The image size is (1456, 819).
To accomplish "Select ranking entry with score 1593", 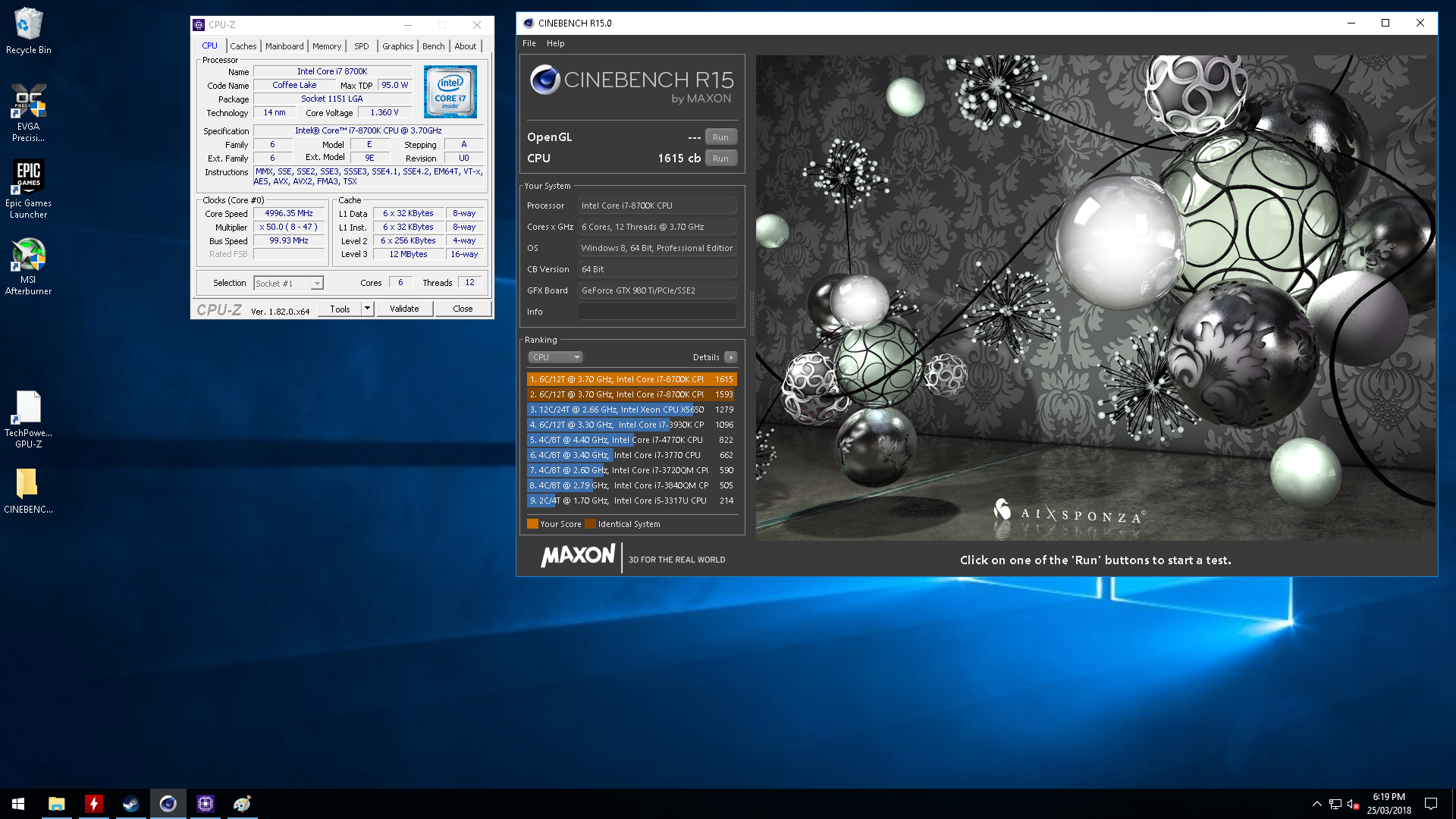I will click(x=632, y=394).
